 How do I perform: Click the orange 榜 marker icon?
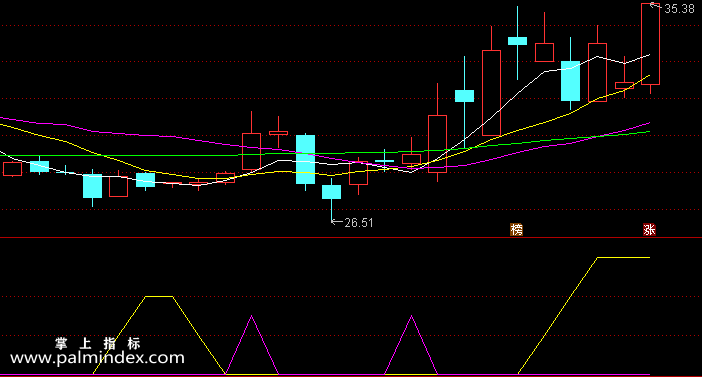coord(517,230)
